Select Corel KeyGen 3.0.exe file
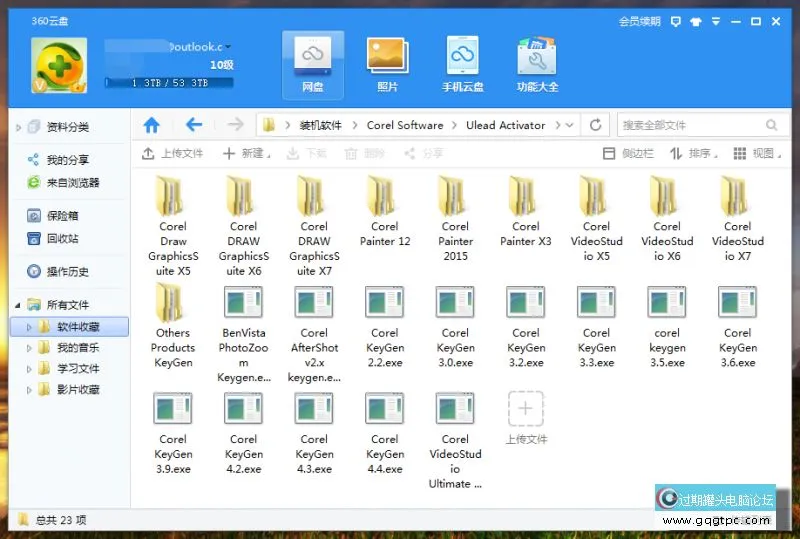 (455, 327)
